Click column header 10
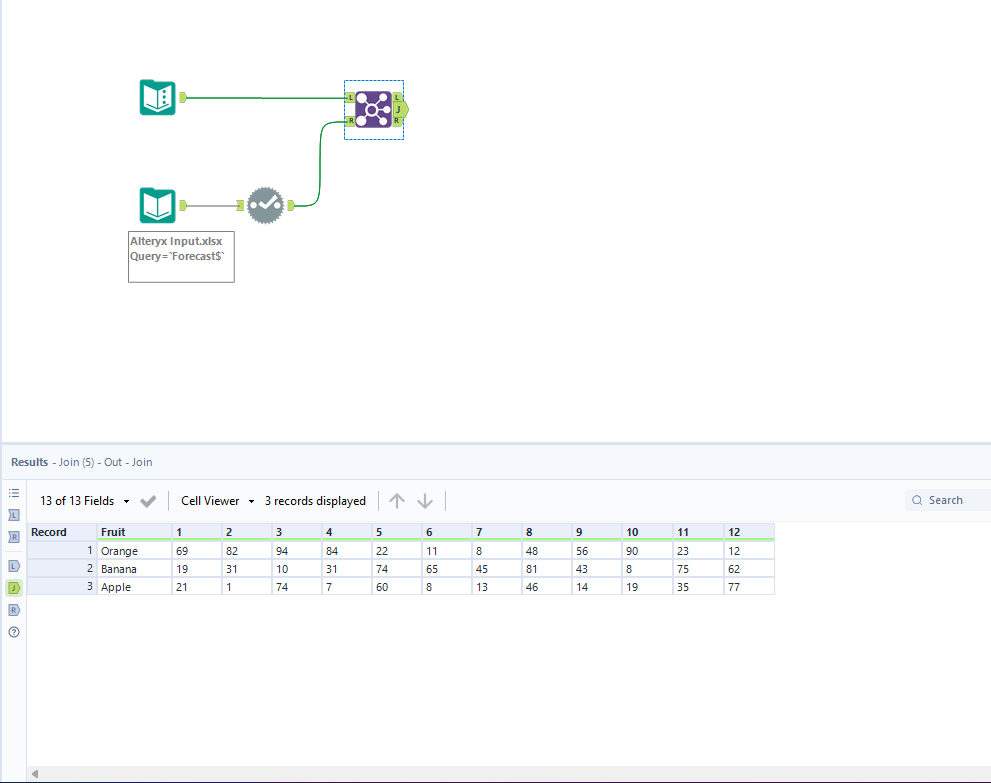This screenshot has height=783, width=991. [x=647, y=532]
